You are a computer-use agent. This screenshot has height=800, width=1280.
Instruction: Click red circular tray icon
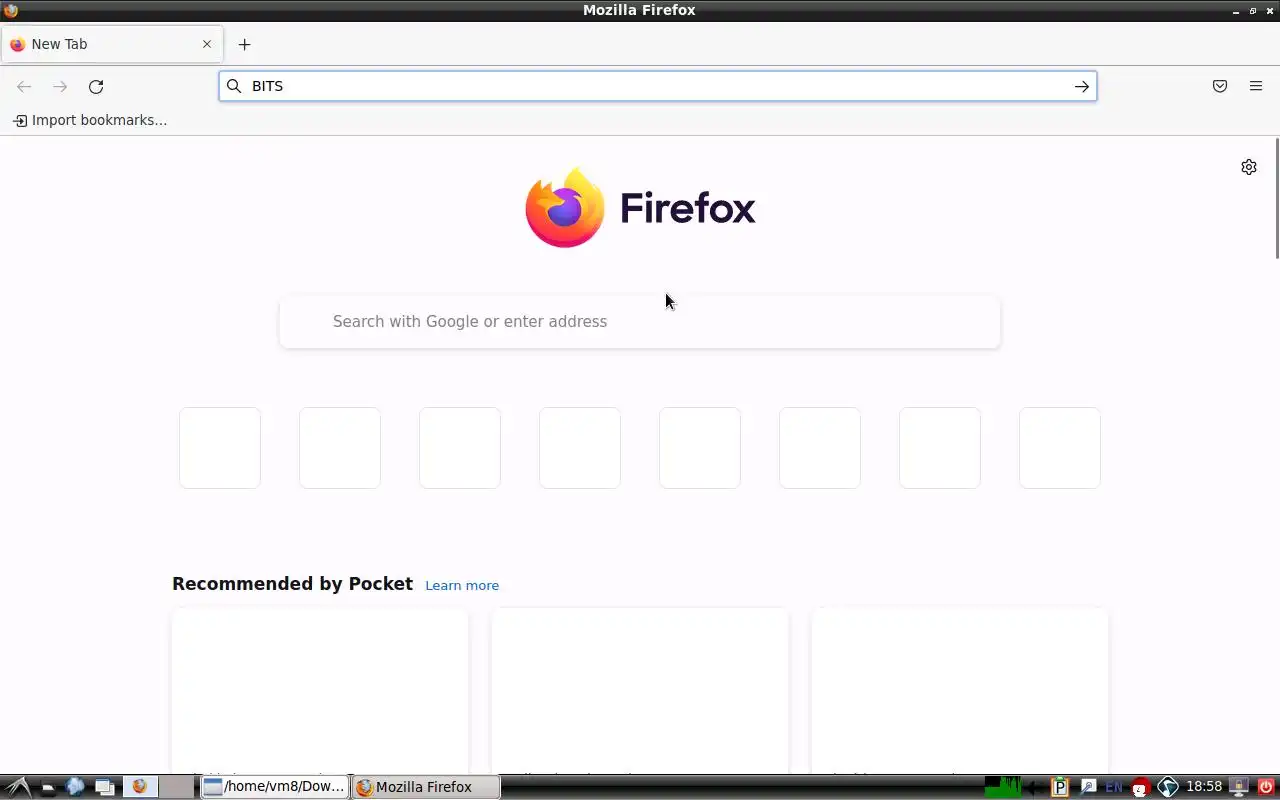tap(1140, 787)
